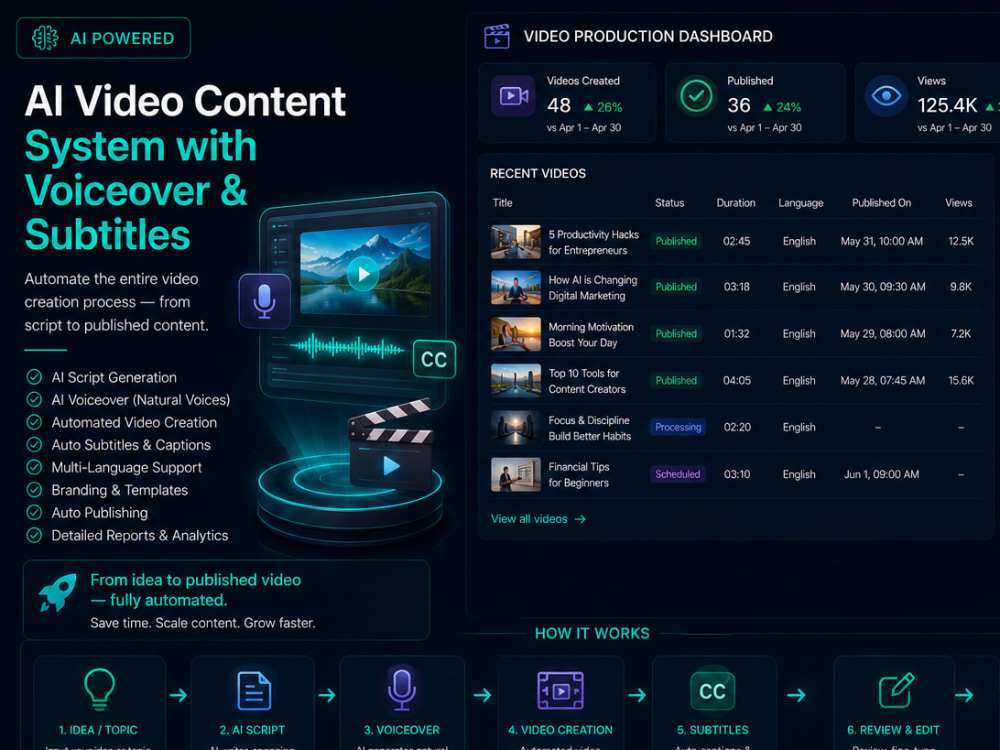
Task: Click the 4. VIDEO CREATION step label
Action: click(x=560, y=730)
